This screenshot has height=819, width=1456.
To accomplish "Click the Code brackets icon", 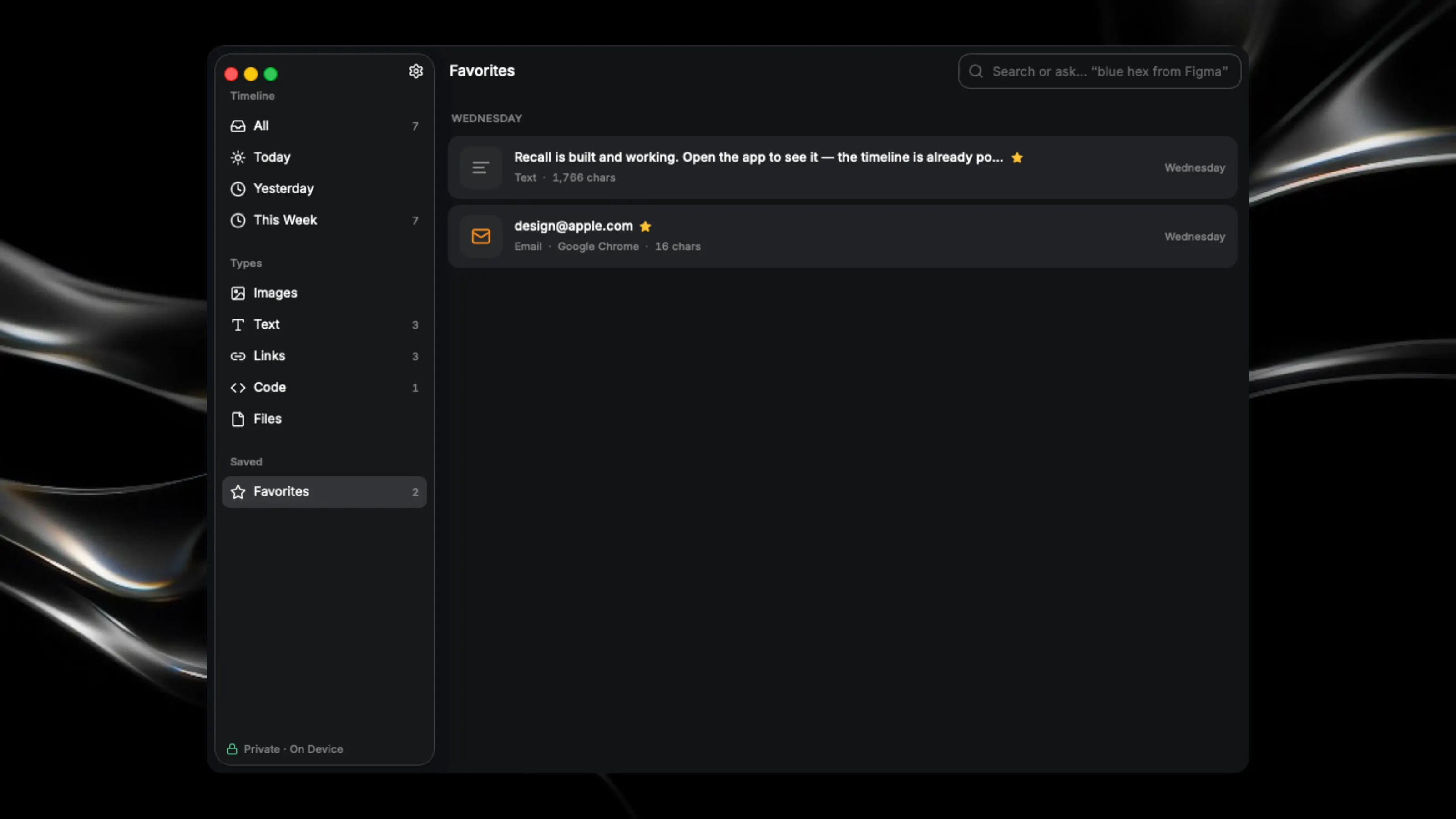I will tap(238, 388).
